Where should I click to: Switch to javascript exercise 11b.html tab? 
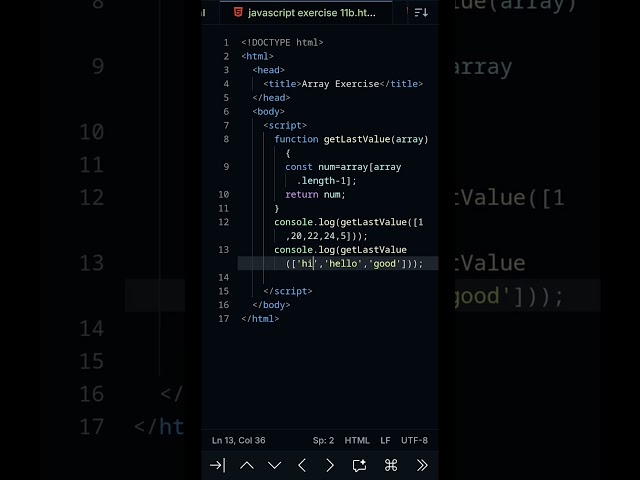pyautogui.click(x=306, y=13)
